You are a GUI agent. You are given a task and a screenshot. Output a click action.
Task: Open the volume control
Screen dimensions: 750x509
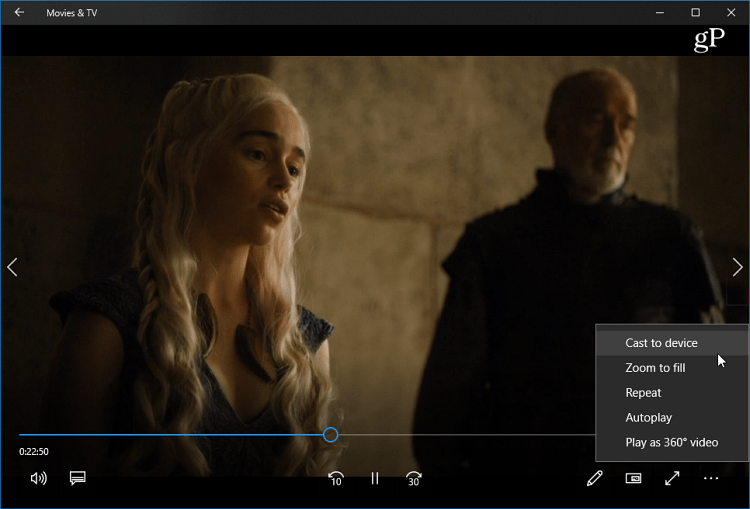(x=38, y=478)
